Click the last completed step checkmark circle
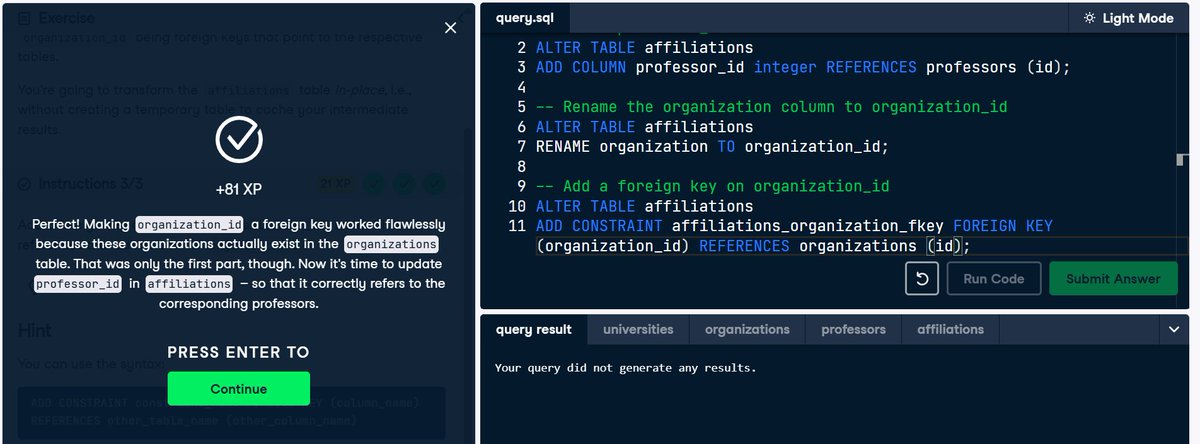The height and width of the screenshot is (444, 1200). click(x=434, y=184)
